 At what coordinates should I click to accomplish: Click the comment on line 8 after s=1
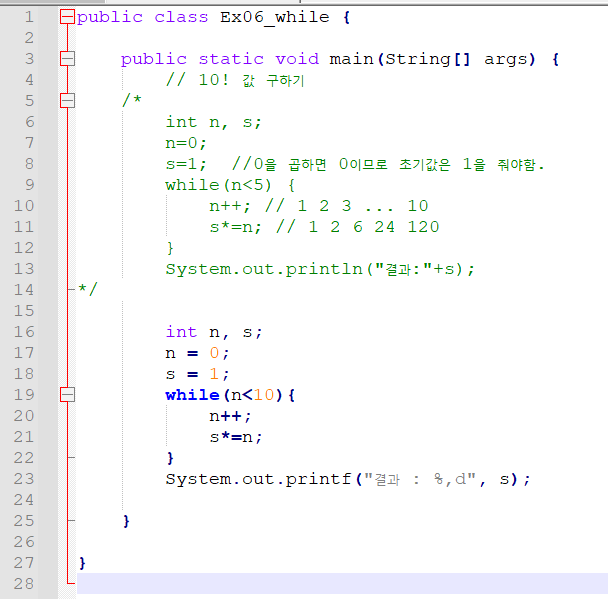coord(388,164)
